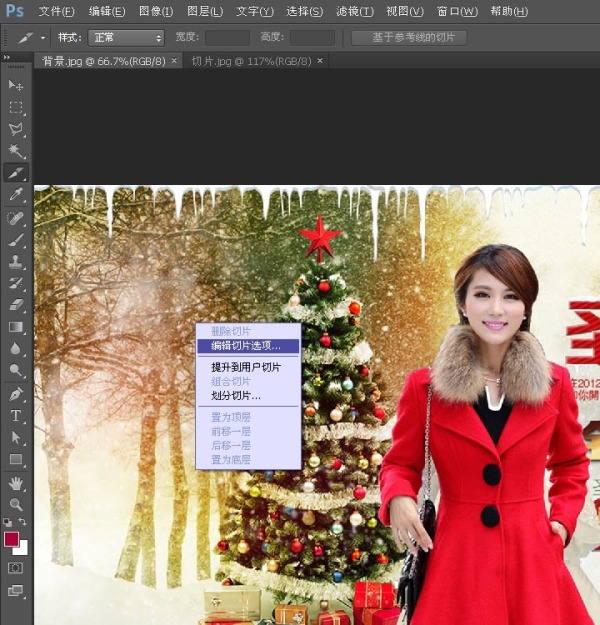
Task: Click 置为底层 in context menu
Action: (248, 460)
